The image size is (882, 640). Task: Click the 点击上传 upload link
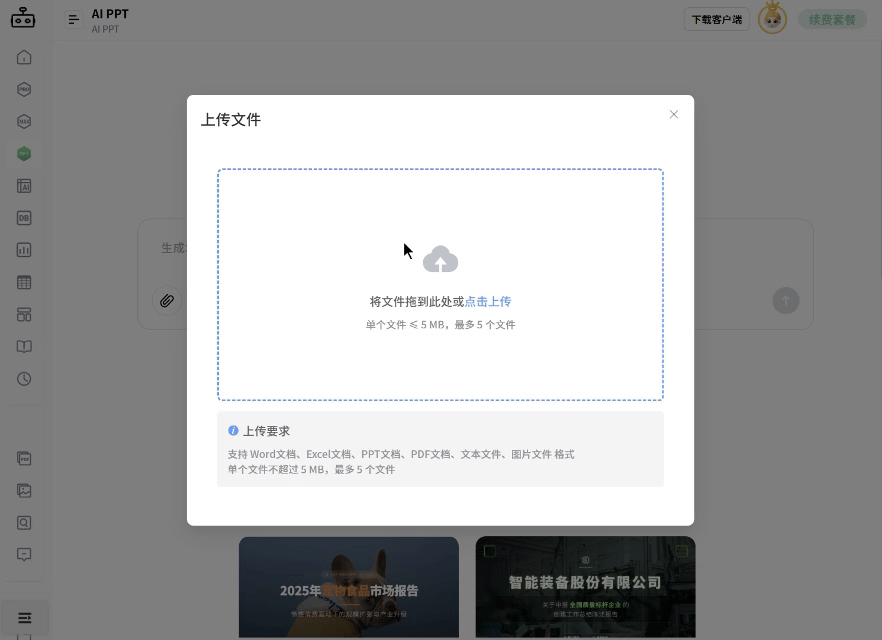tap(488, 301)
